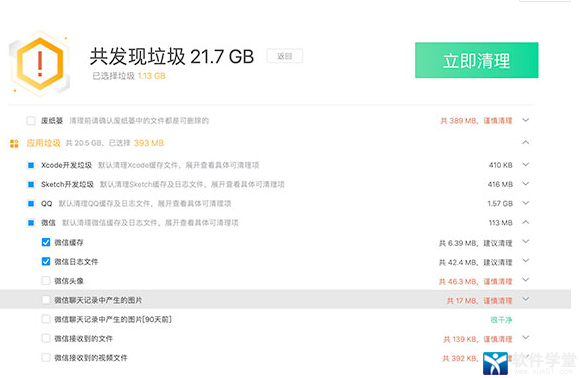Click the 共 389 MB, 谨慎清理 warning text
The image size is (580, 378).
[x=476, y=121]
